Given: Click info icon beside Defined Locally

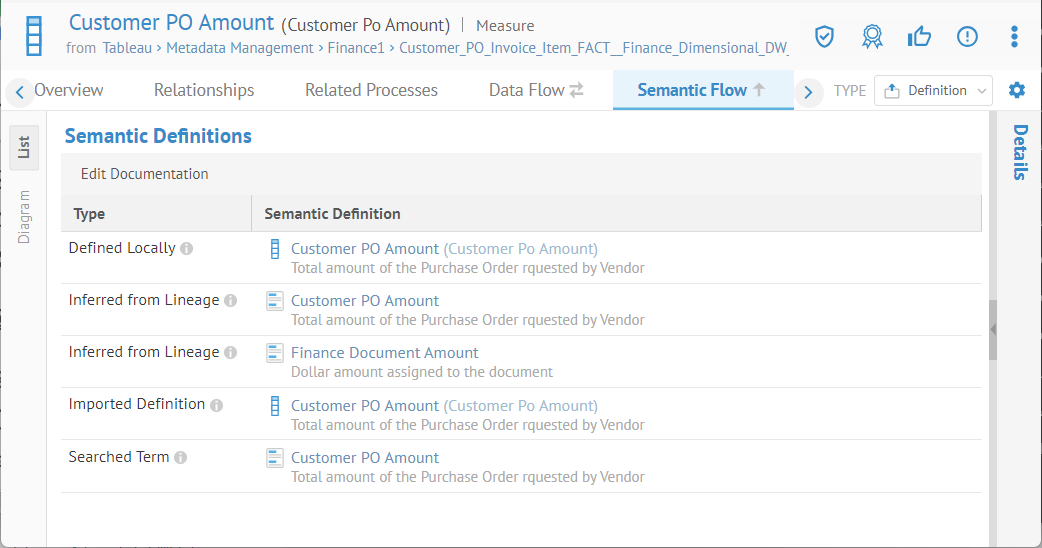Looking at the screenshot, I should [x=187, y=249].
